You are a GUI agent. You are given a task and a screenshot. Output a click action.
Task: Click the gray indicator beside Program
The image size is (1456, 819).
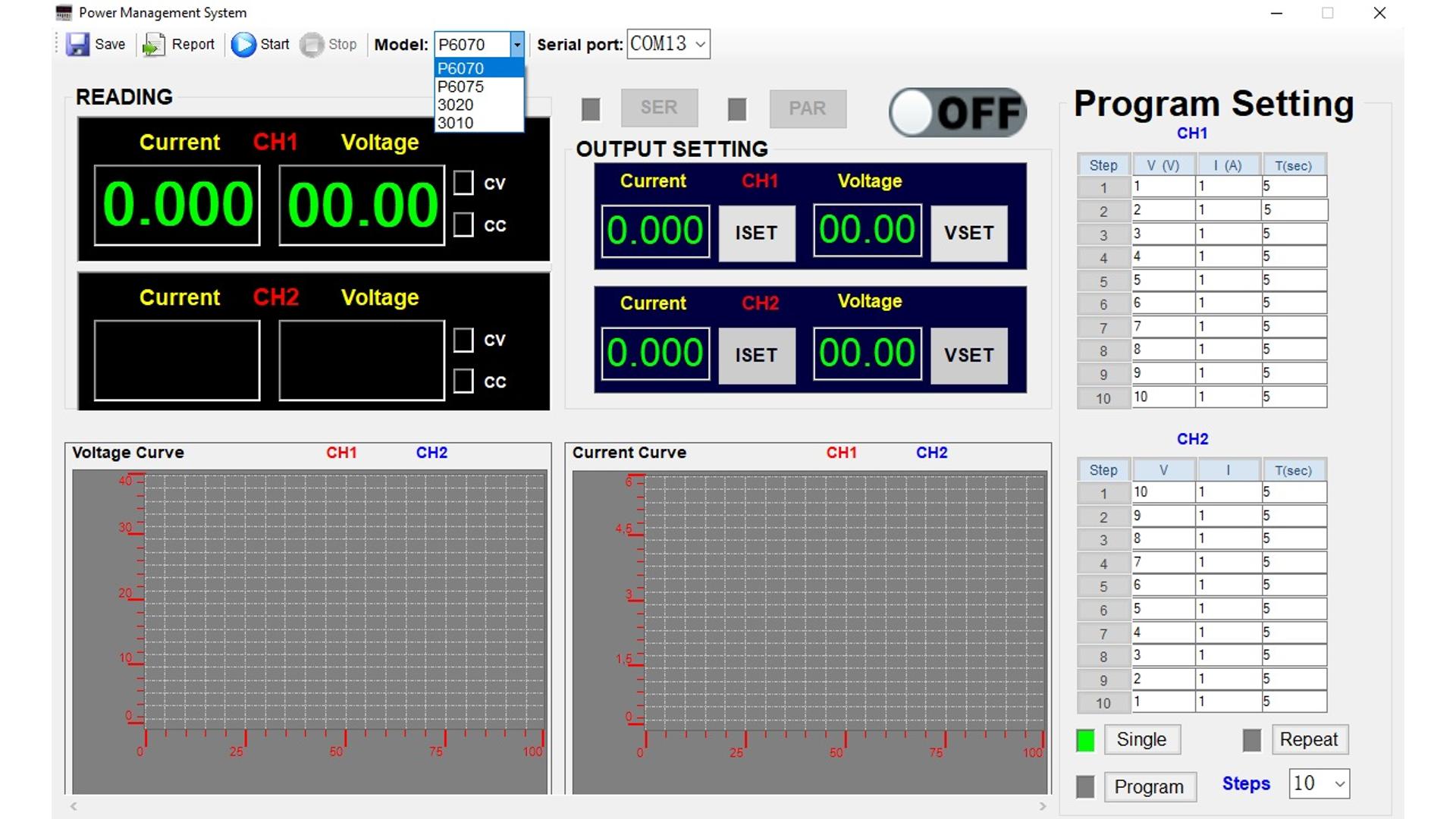pos(1085,787)
